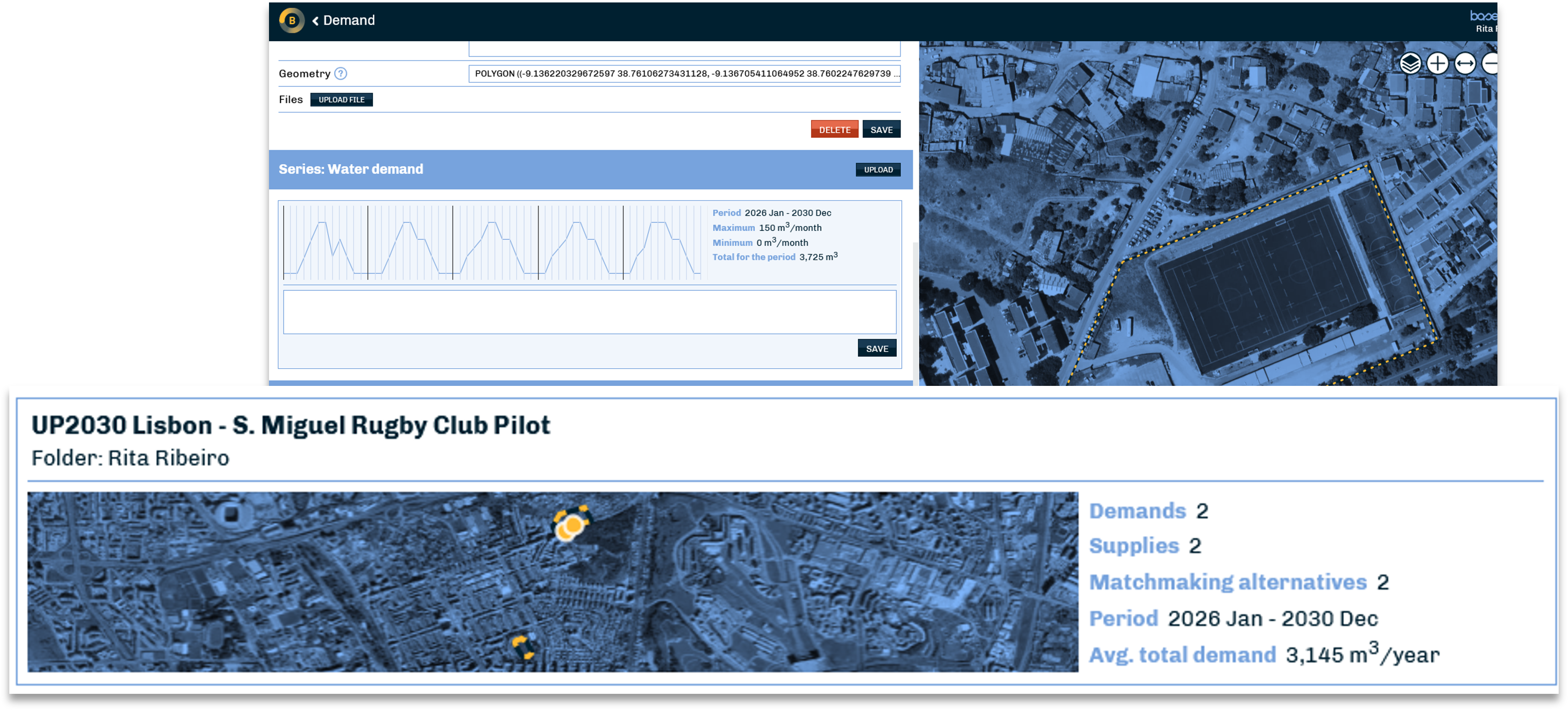Click 'Total for the period' value 3,725 m3
The height and width of the screenshot is (710, 1568).
[x=818, y=257]
